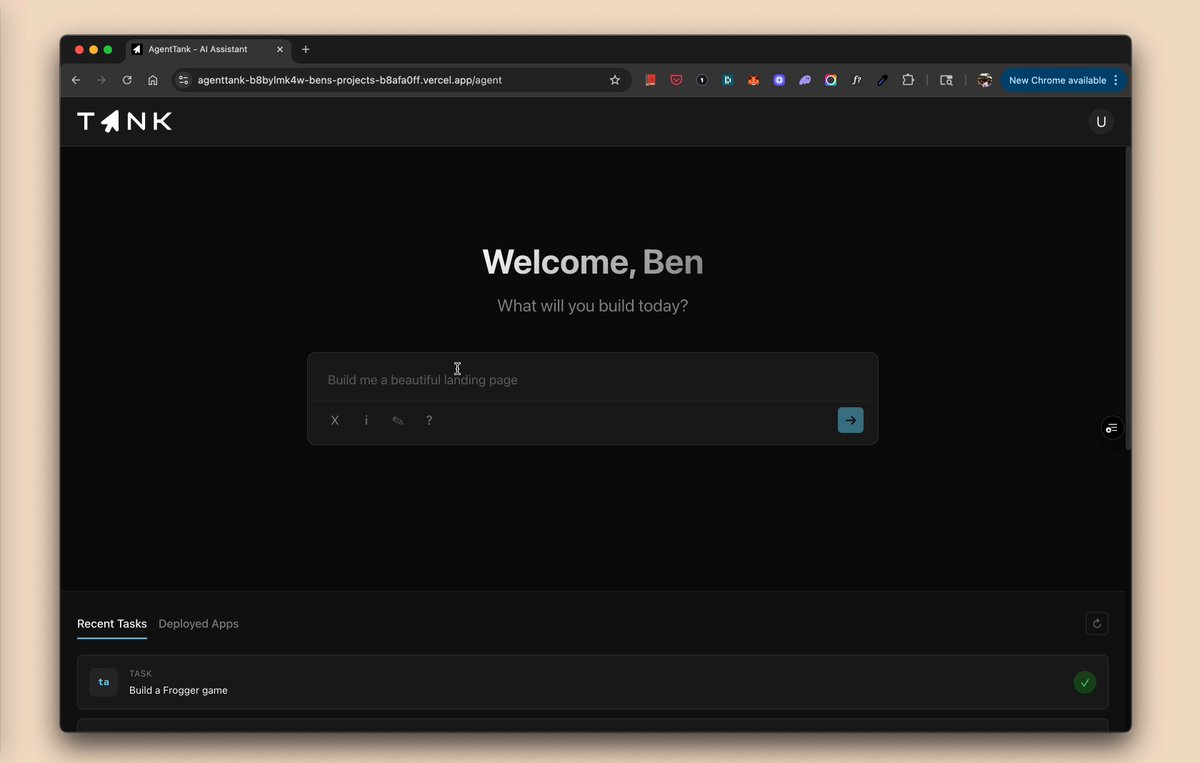Image resolution: width=1200 pixels, height=763 pixels.
Task: Open the black circle '1' extension
Action: [702, 80]
